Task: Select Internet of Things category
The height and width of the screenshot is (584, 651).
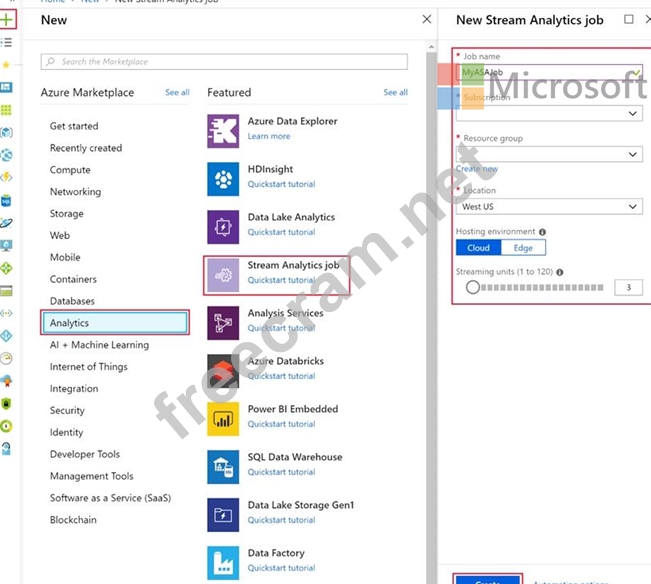Action: pyautogui.click(x=88, y=367)
